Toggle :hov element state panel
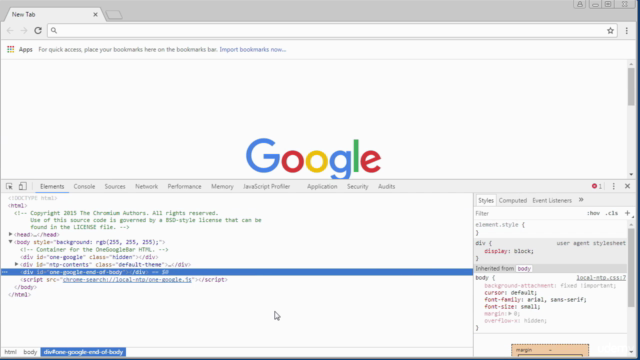The image size is (640, 360). point(593,213)
